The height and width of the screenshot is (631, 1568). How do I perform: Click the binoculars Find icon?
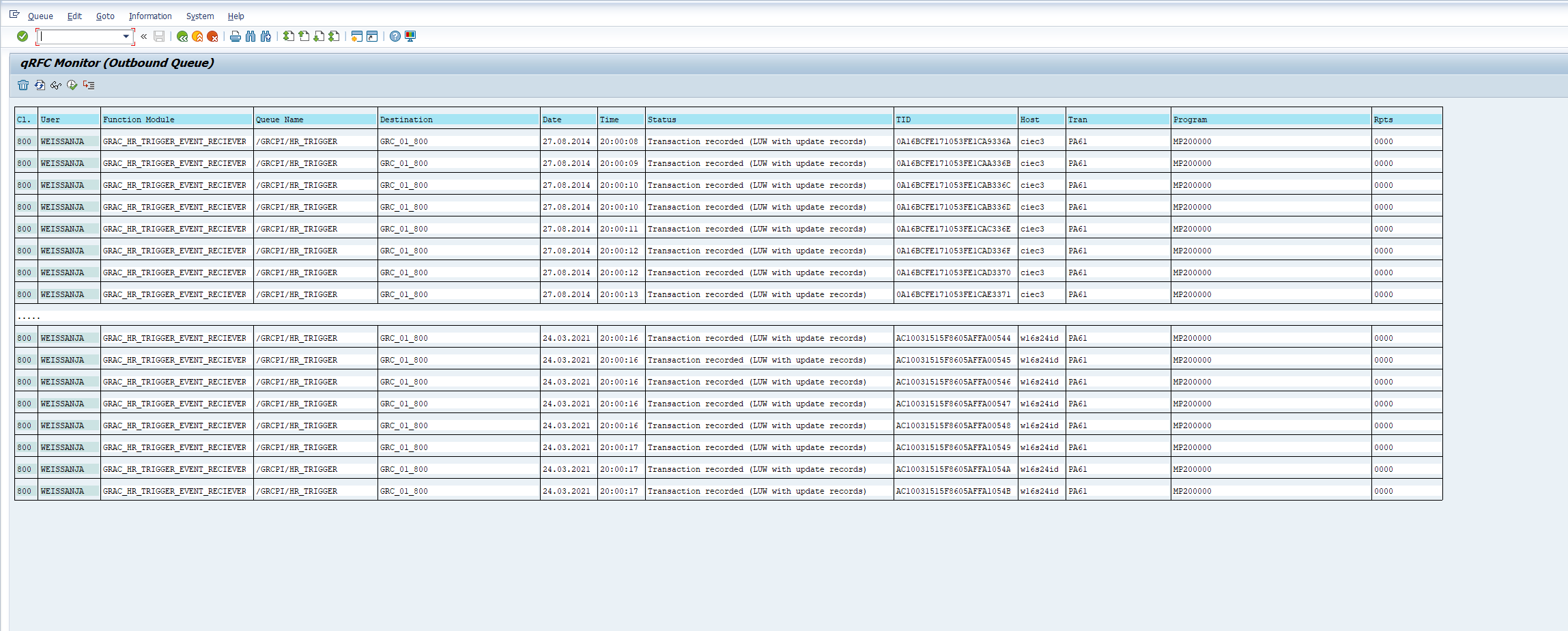coord(251,36)
